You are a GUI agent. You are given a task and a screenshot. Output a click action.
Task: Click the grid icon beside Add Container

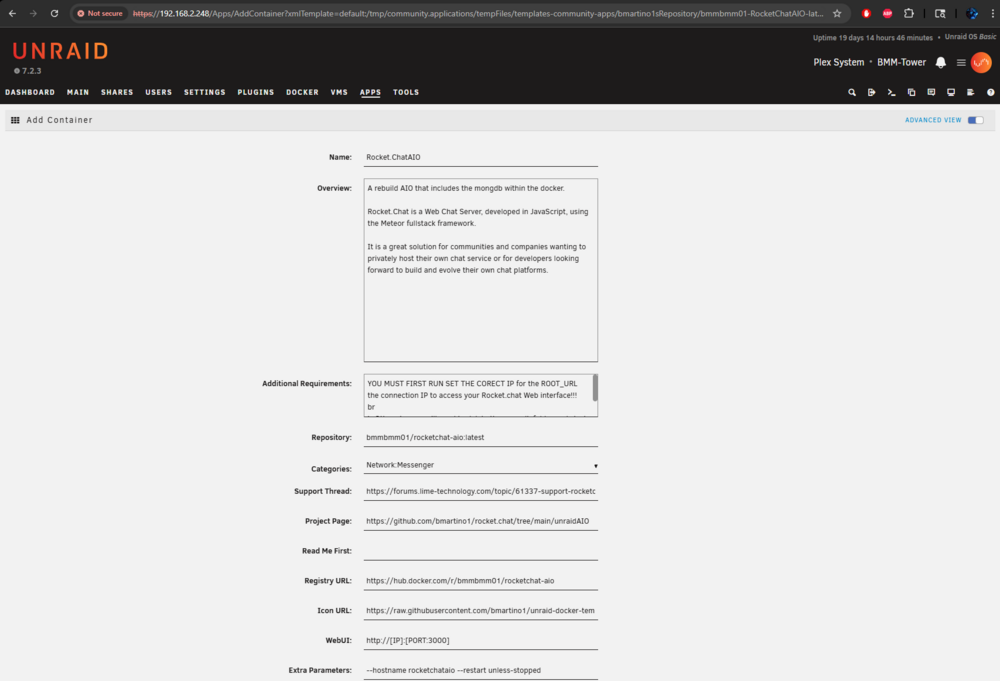15,120
